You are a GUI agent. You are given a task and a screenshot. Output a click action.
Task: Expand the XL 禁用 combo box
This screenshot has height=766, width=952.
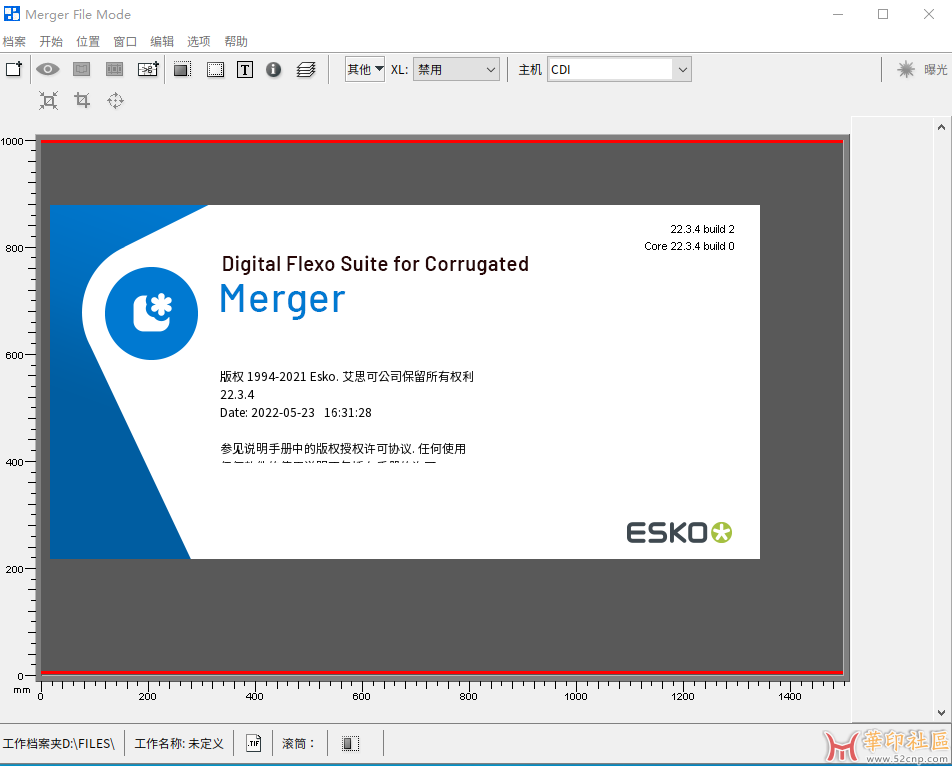point(457,69)
